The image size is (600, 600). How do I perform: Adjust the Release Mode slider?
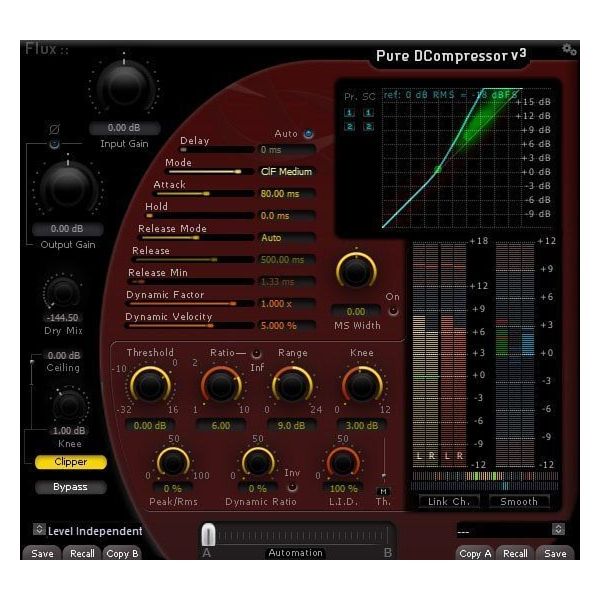pos(198,238)
